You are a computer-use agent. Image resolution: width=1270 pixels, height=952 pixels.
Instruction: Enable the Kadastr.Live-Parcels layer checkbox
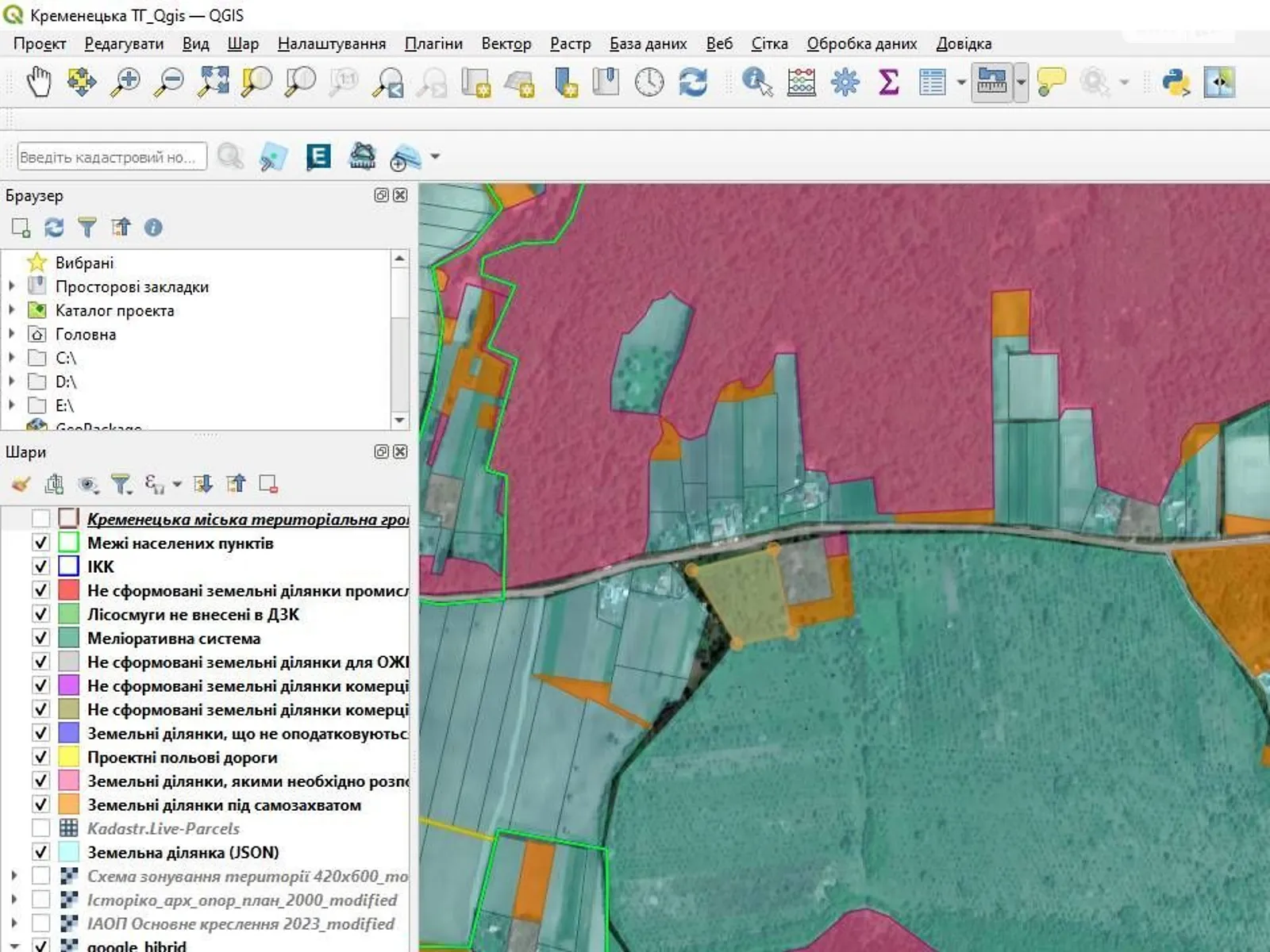pos(41,828)
